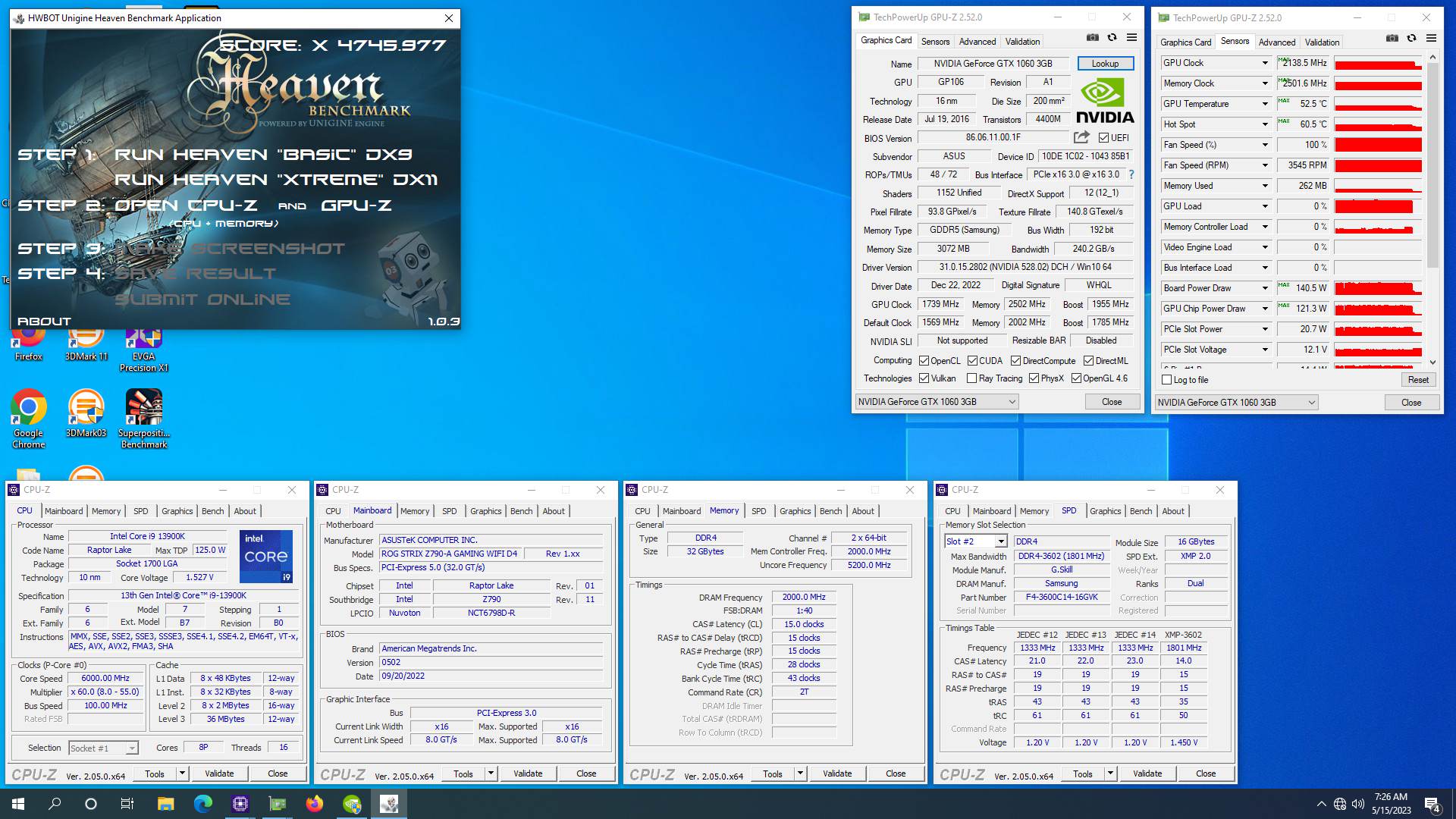Screen dimensions: 1456x819
Task: Open Microsoft Edge from taskbar
Action: (x=202, y=804)
